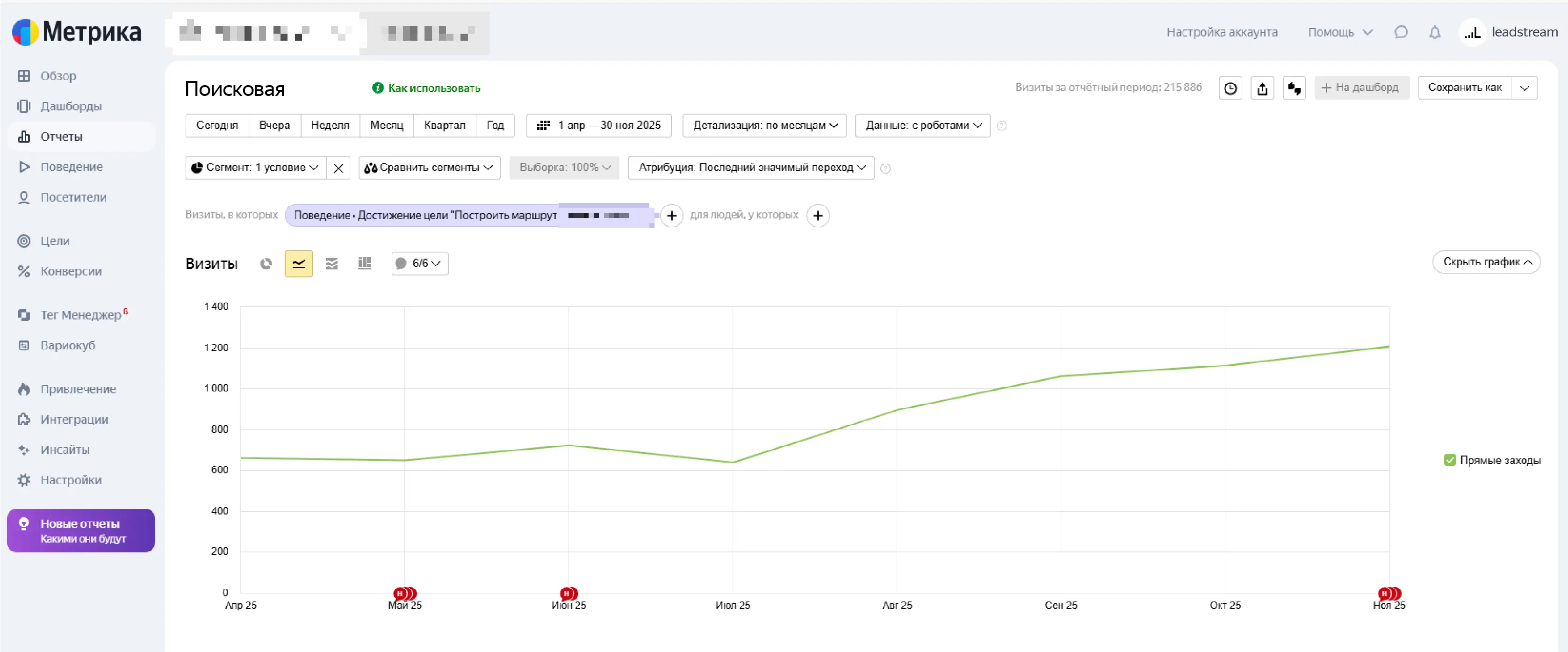Click the red annotation marker at Июн 25

point(567,593)
